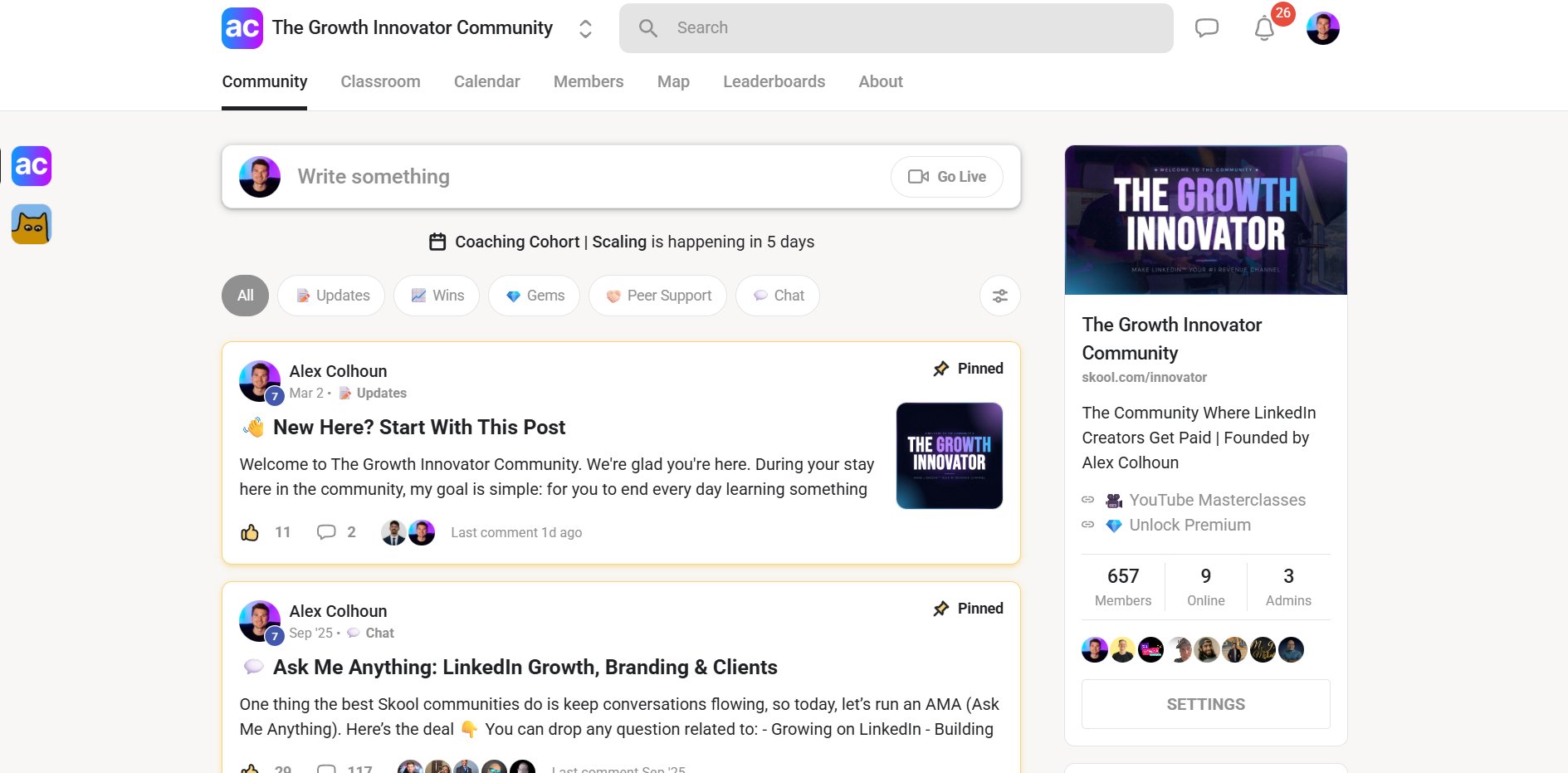The image size is (1568, 773).
Task: Select the cat community icon in left sidebar
Action: pos(31,223)
